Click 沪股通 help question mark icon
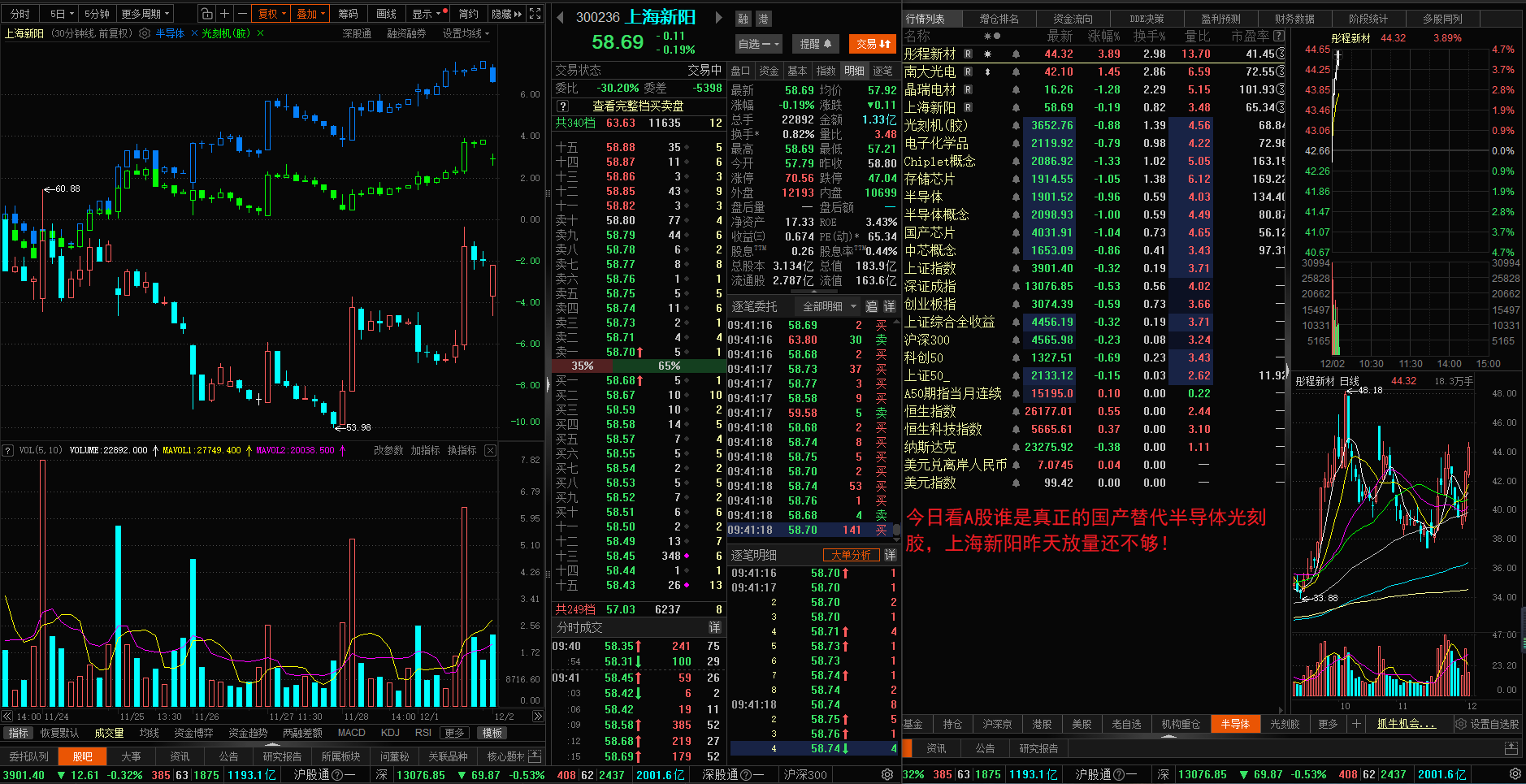 [338, 774]
